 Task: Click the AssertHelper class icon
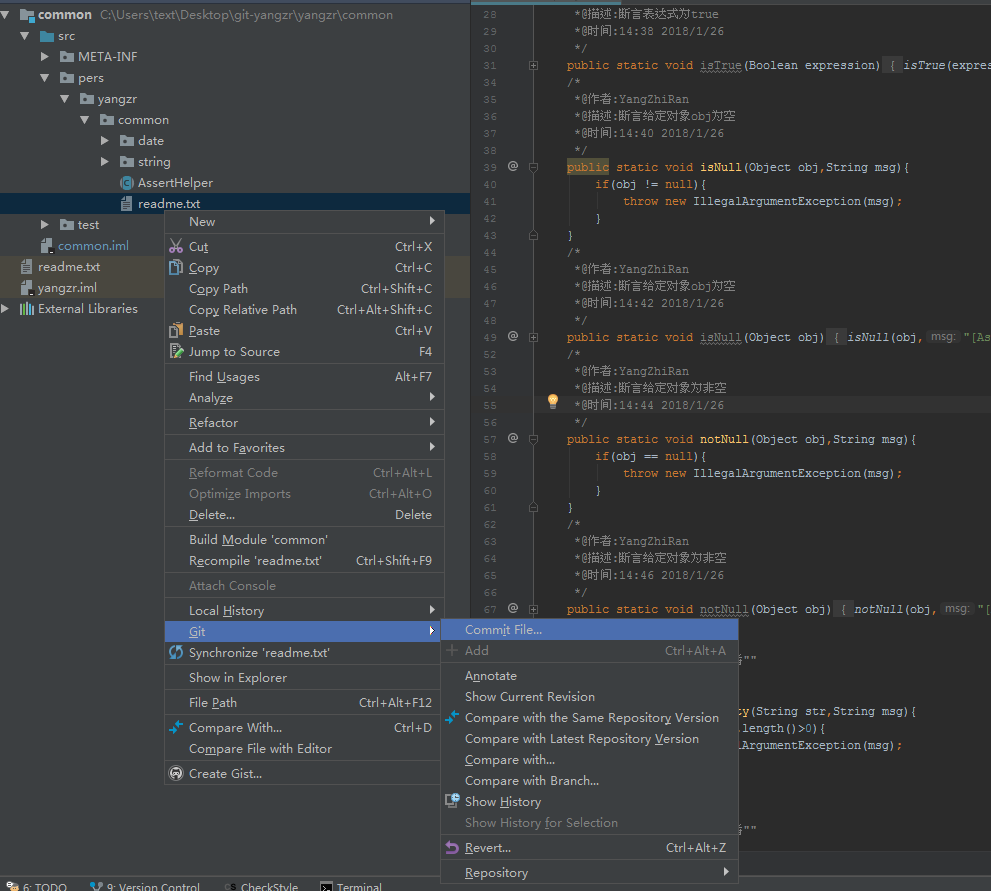click(126, 183)
